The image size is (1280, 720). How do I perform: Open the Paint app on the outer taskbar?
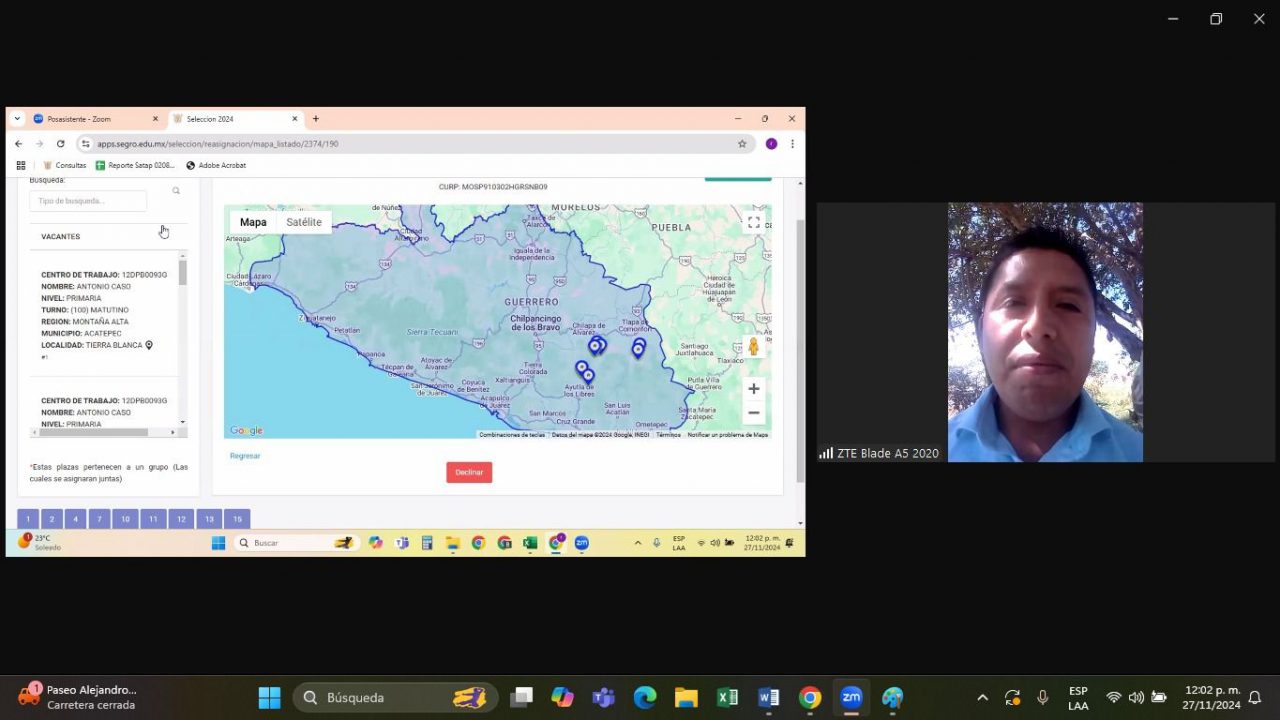892,697
